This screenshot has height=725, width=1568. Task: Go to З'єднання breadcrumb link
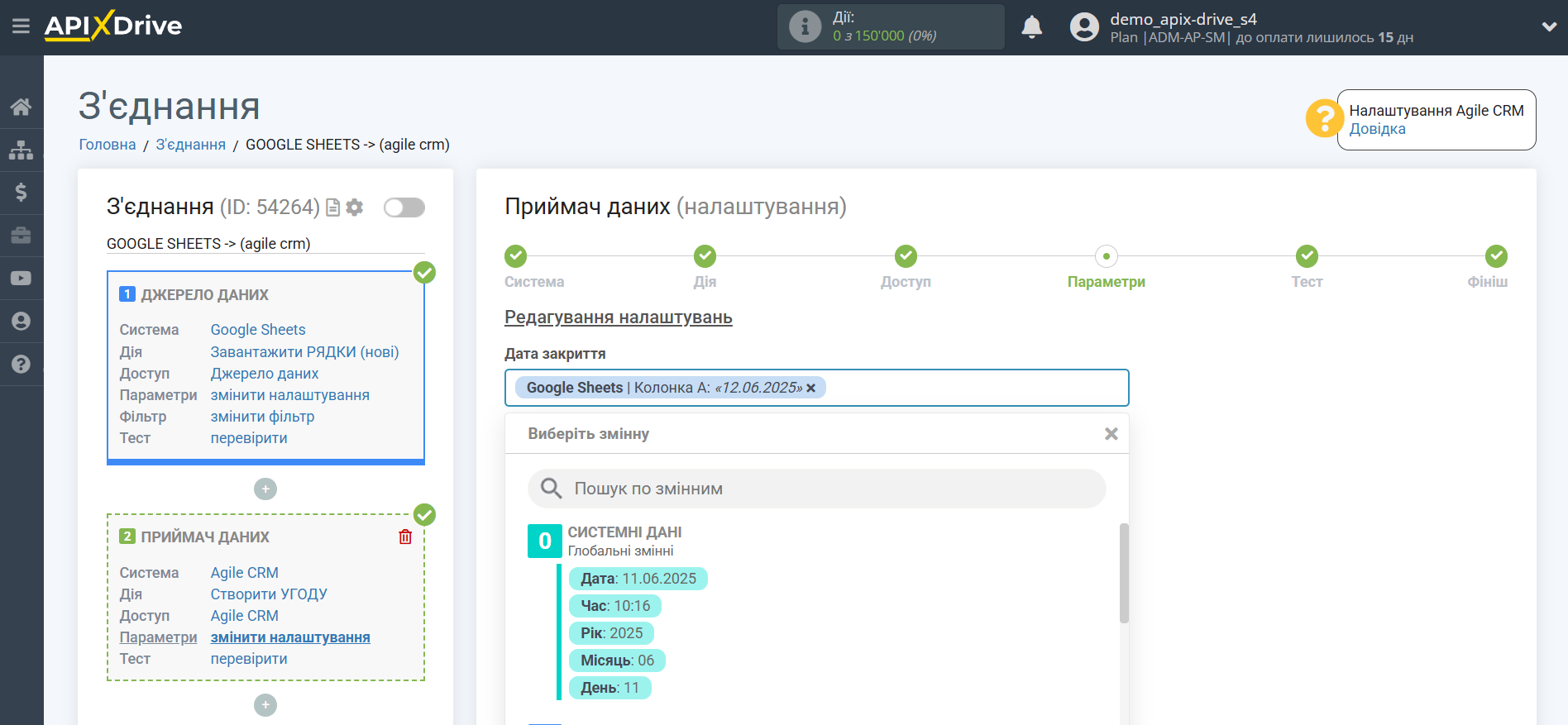pyautogui.click(x=191, y=145)
